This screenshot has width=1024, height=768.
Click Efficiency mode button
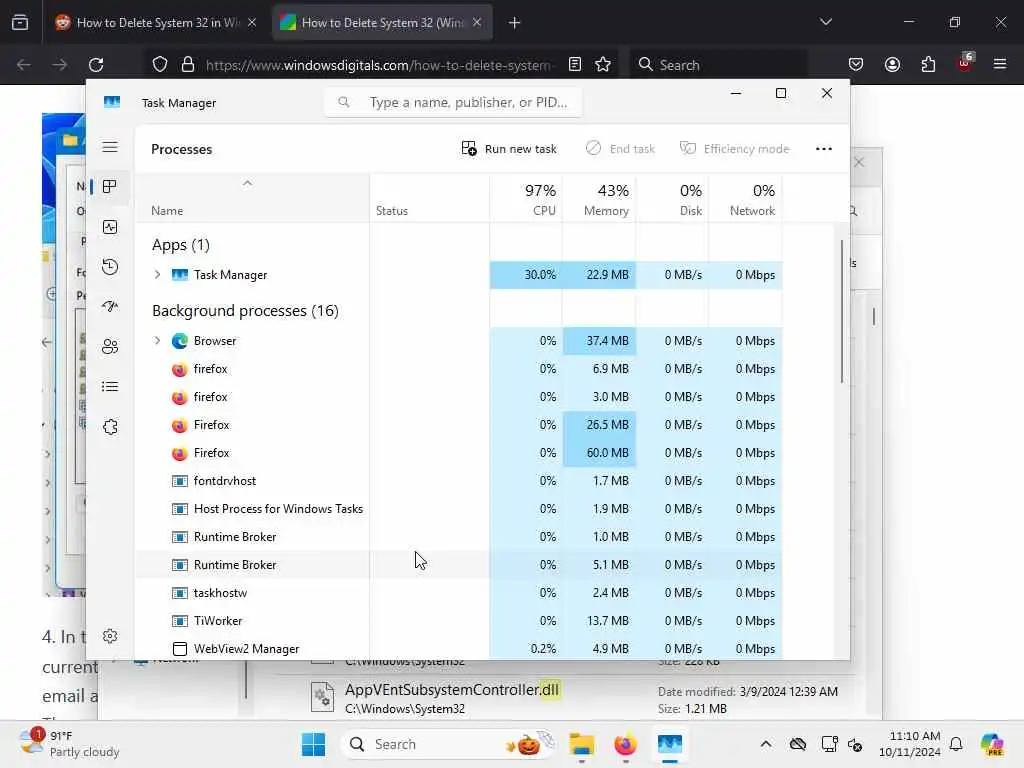pos(735,149)
